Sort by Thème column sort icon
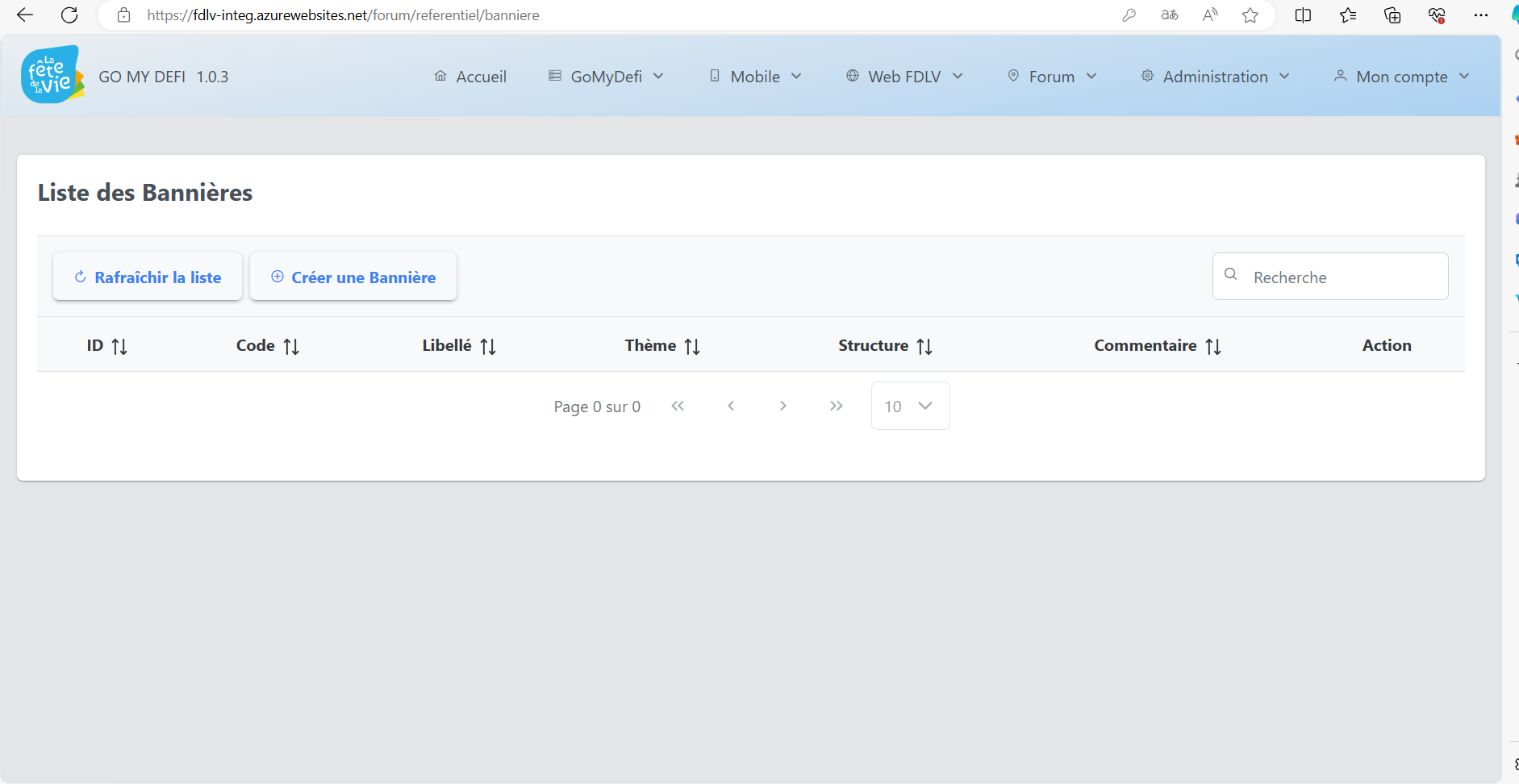Image resolution: width=1519 pixels, height=784 pixels. (692, 347)
